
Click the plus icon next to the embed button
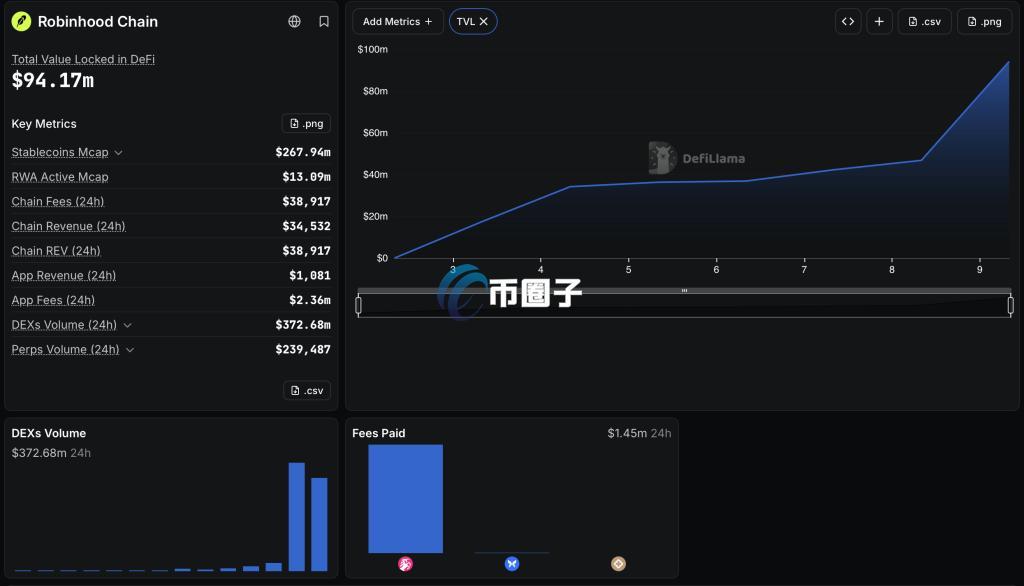coord(879,22)
